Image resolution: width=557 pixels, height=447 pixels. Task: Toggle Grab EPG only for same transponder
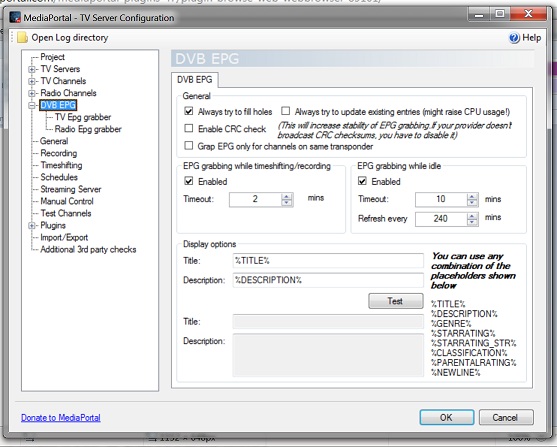coord(189,146)
